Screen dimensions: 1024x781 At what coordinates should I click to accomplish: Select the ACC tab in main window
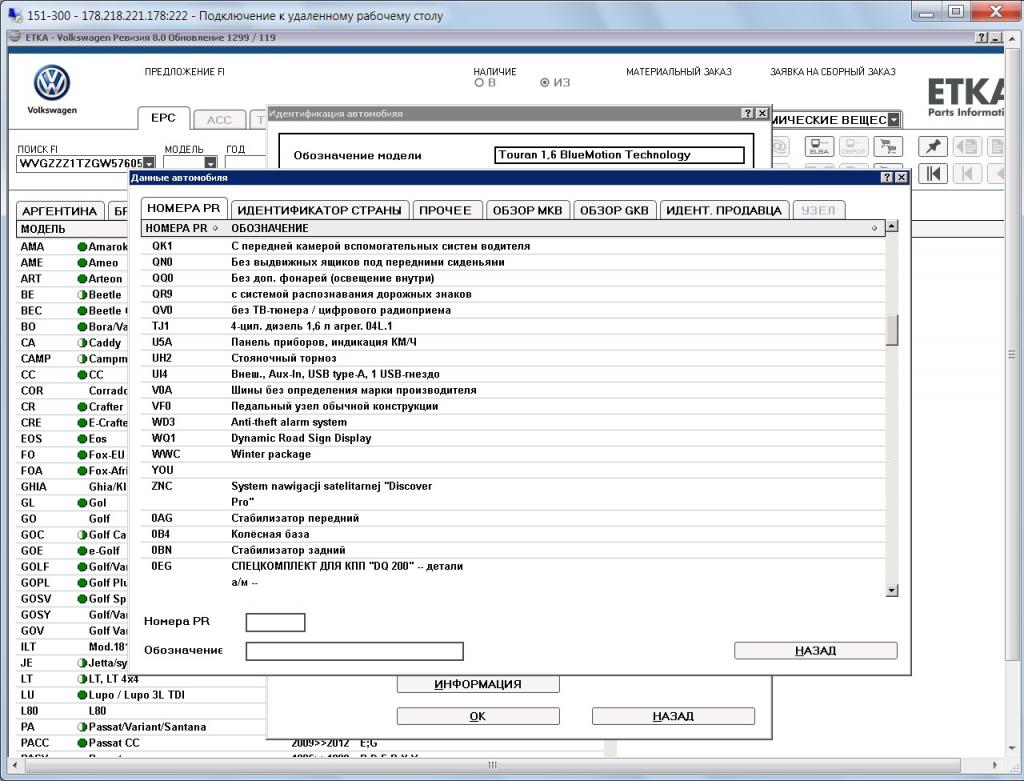(219, 120)
